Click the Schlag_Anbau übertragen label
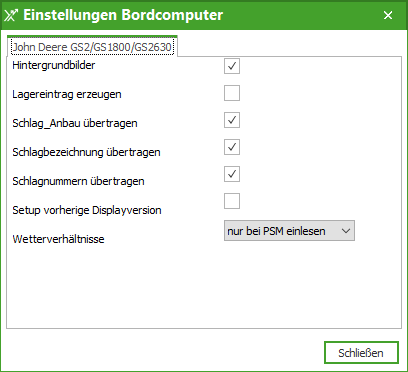Screen dimensions: 408x372 (75, 123)
